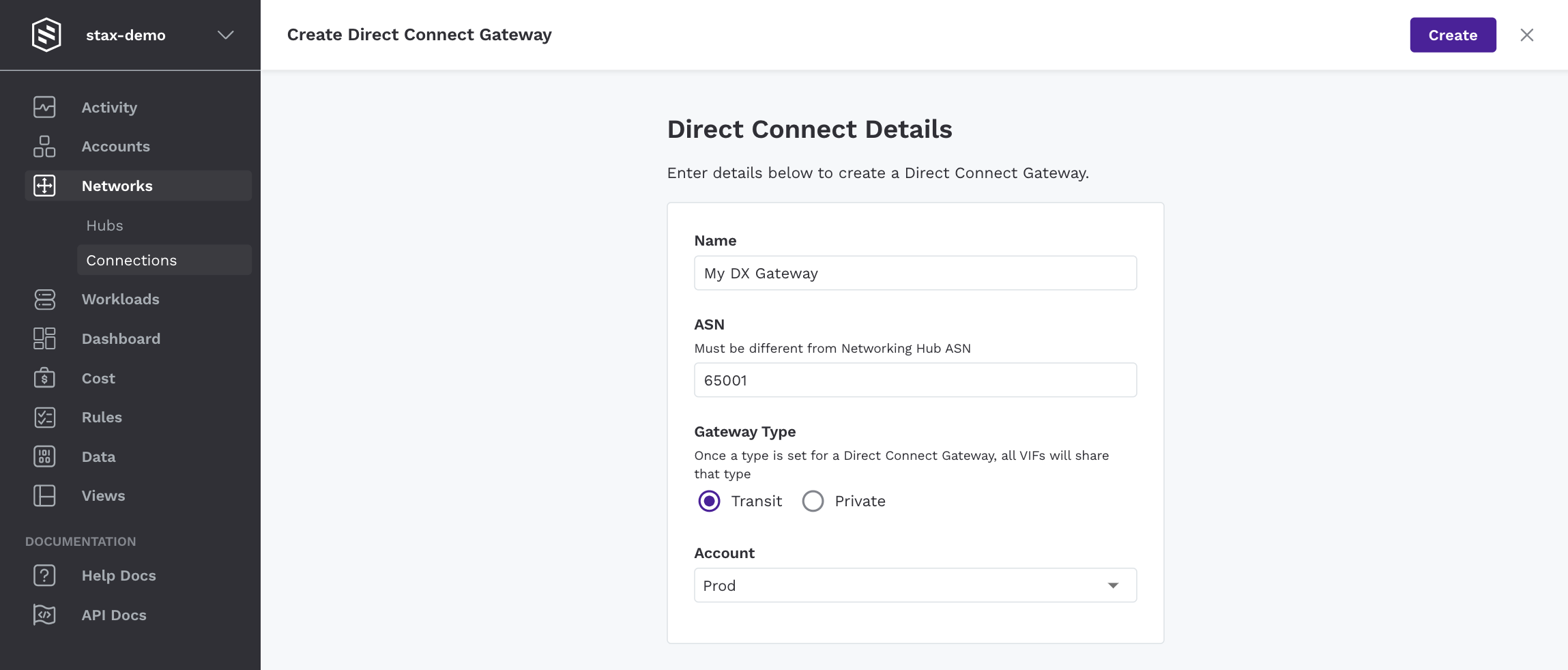Click the 'Must be different from Networking Hub ASN' hint
This screenshot has width=1568, height=670.
(832, 348)
